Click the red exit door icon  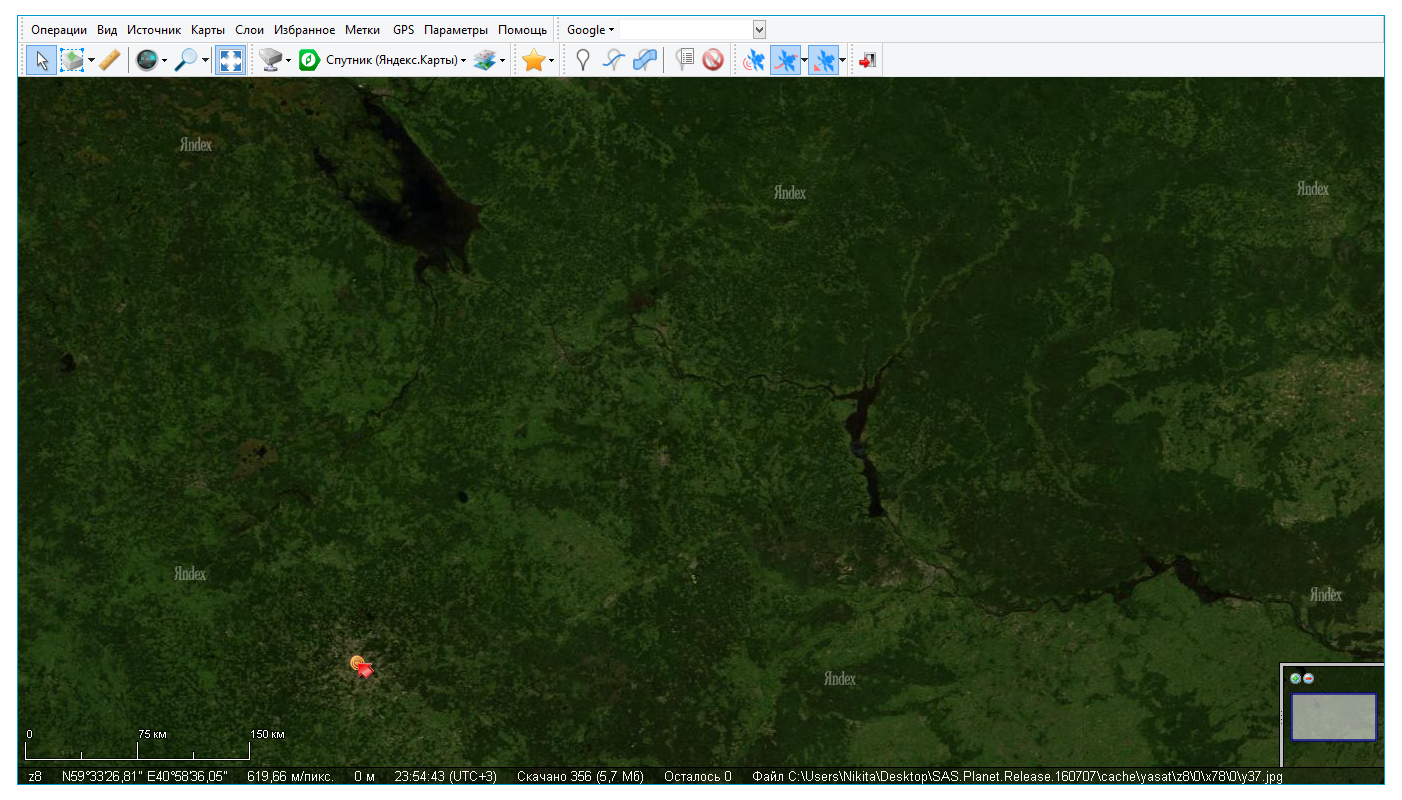pyautogui.click(x=867, y=61)
